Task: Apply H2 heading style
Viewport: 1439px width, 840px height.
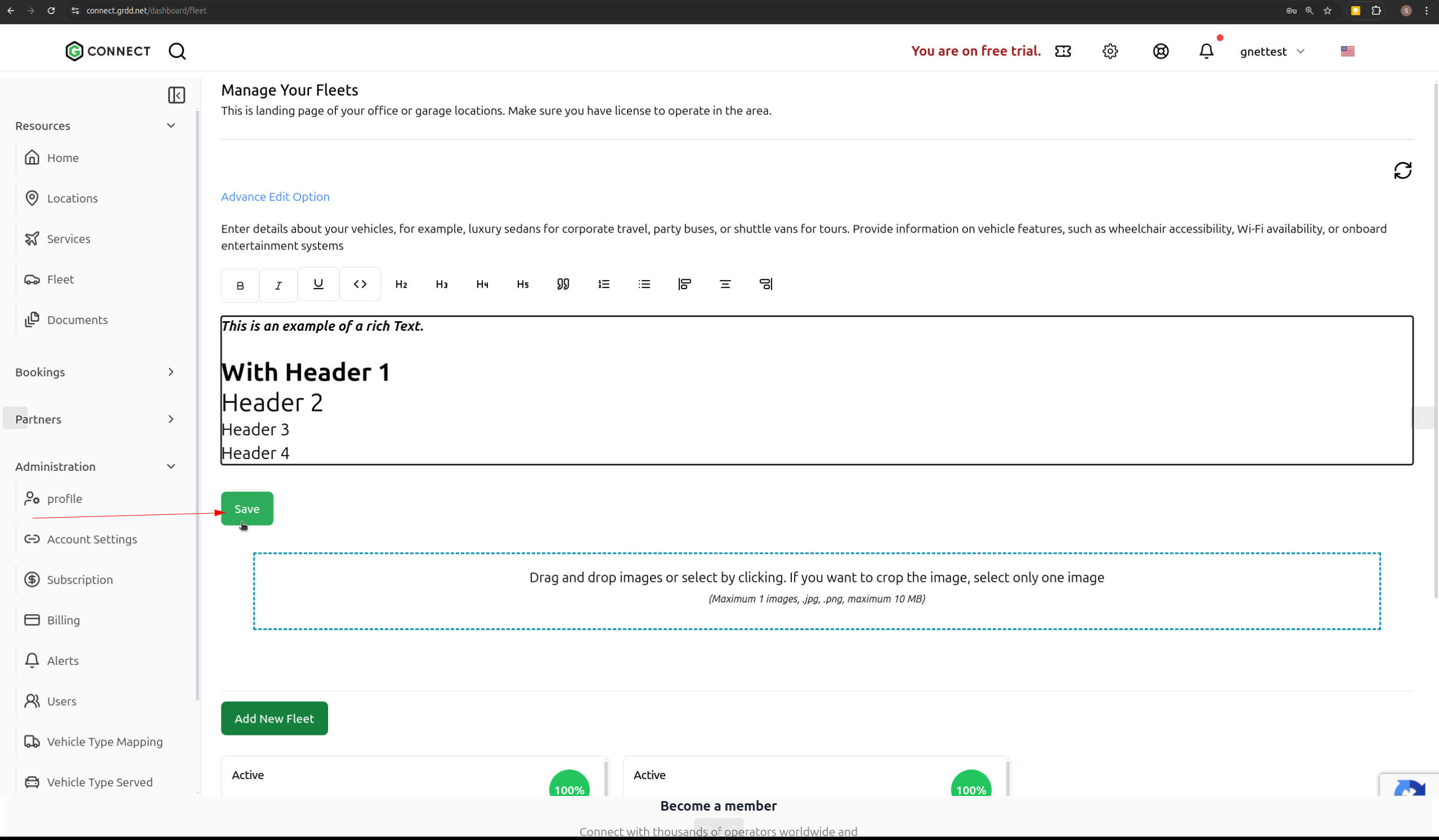Action: 401,283
